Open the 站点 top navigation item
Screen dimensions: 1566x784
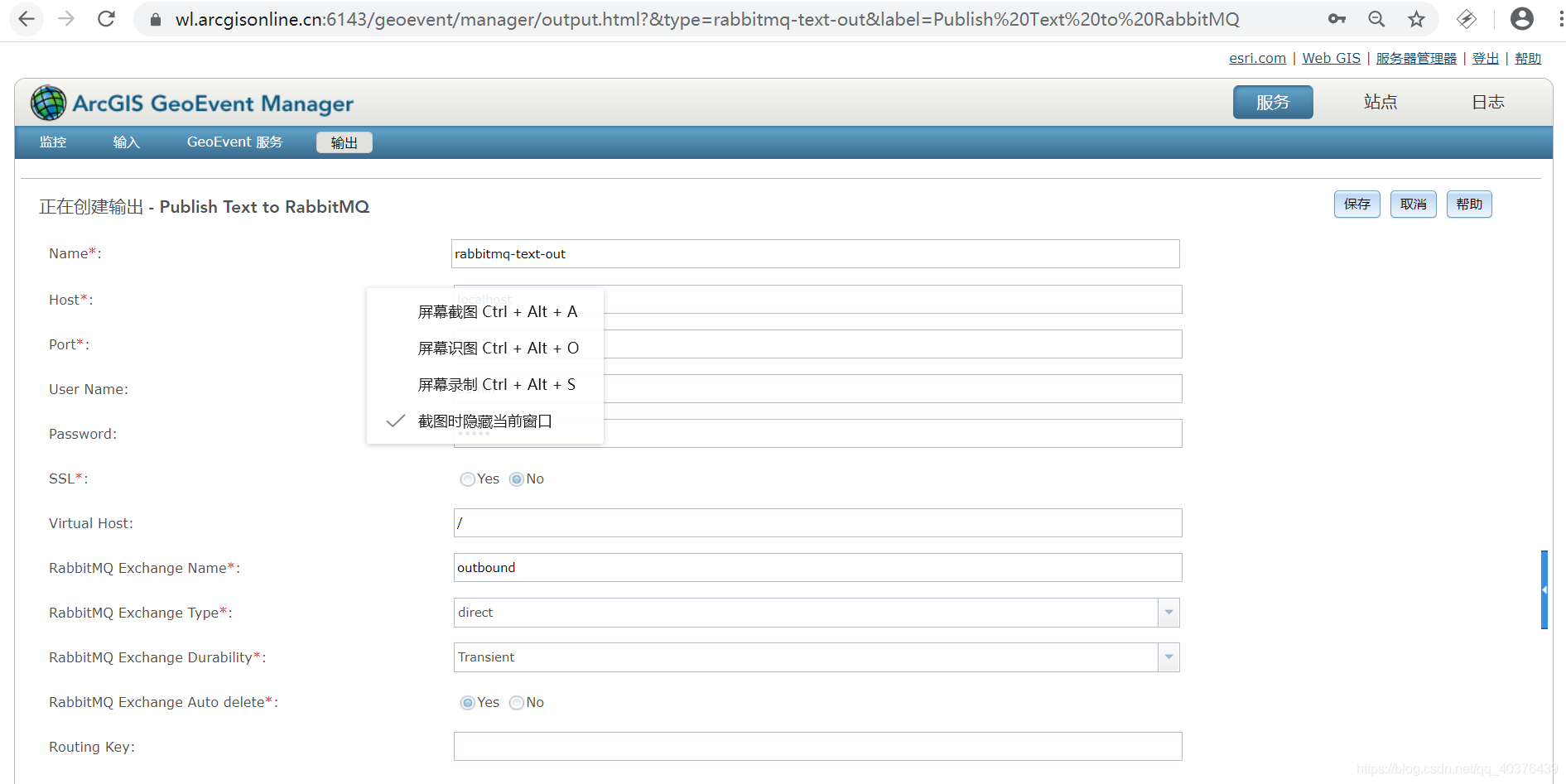(1380, 102)
